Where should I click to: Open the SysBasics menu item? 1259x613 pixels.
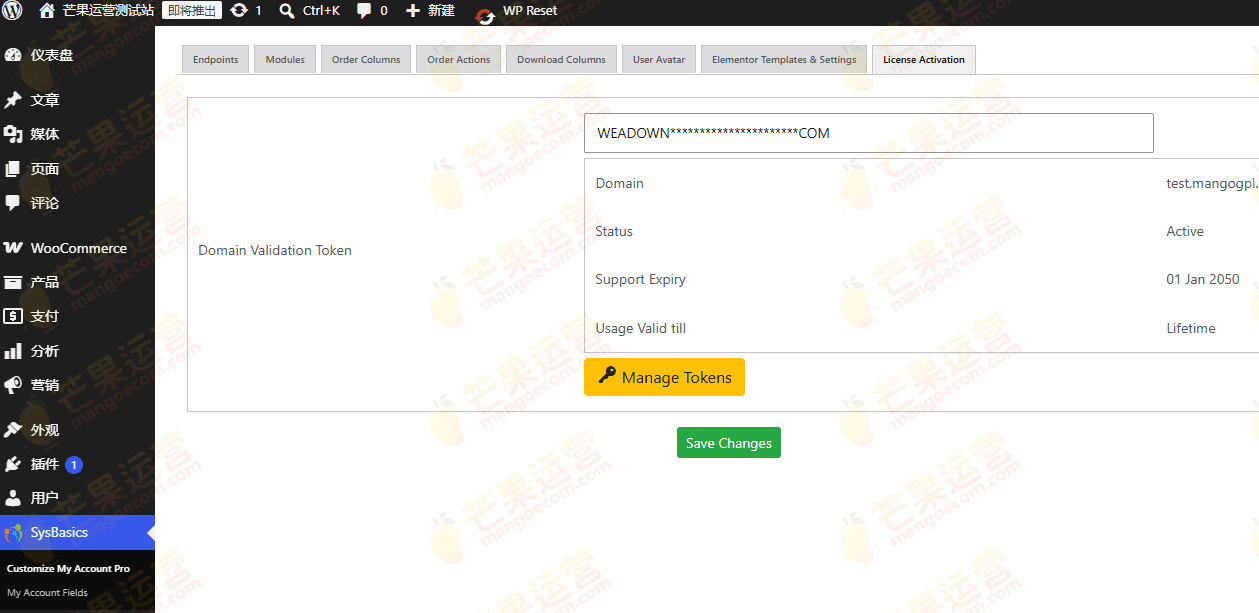[x=77, y=533]
